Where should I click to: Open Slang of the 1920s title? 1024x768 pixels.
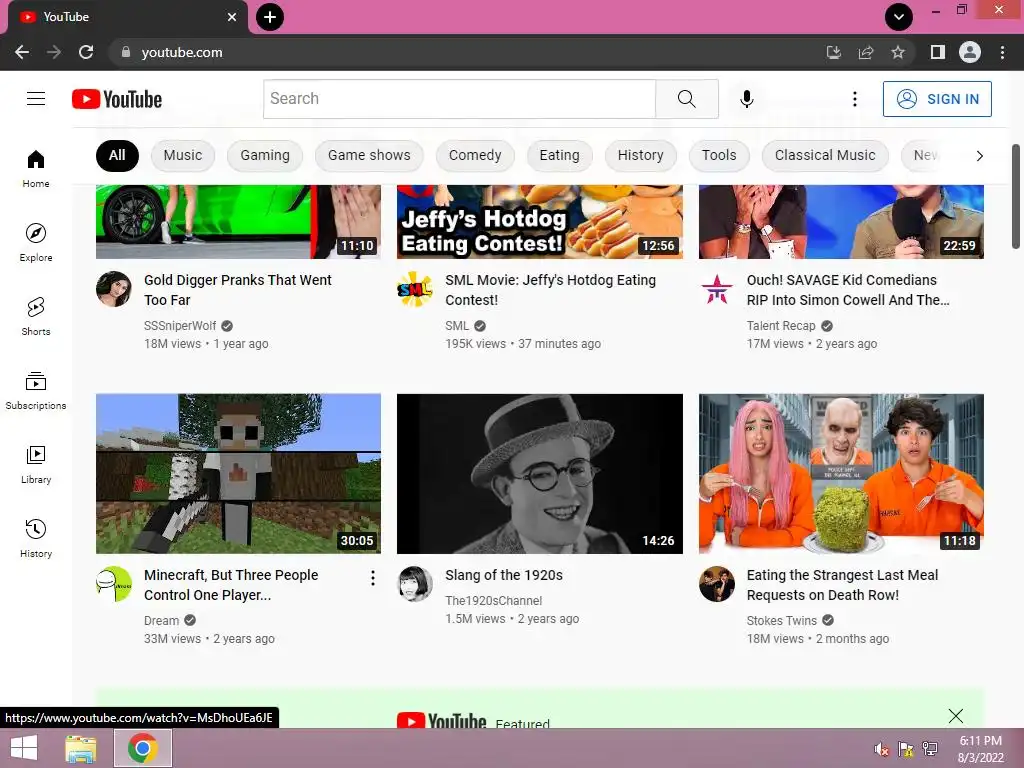504,575
